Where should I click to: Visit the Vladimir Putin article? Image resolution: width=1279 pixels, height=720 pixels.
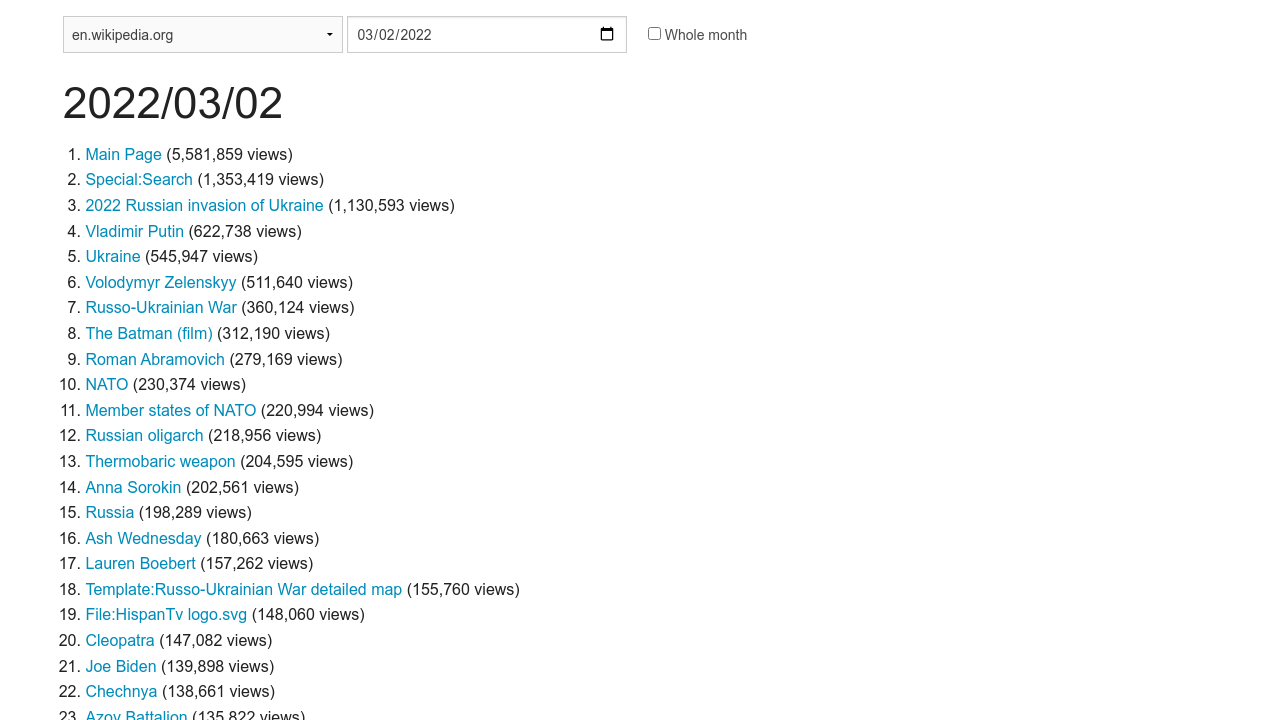pos(134,231)
